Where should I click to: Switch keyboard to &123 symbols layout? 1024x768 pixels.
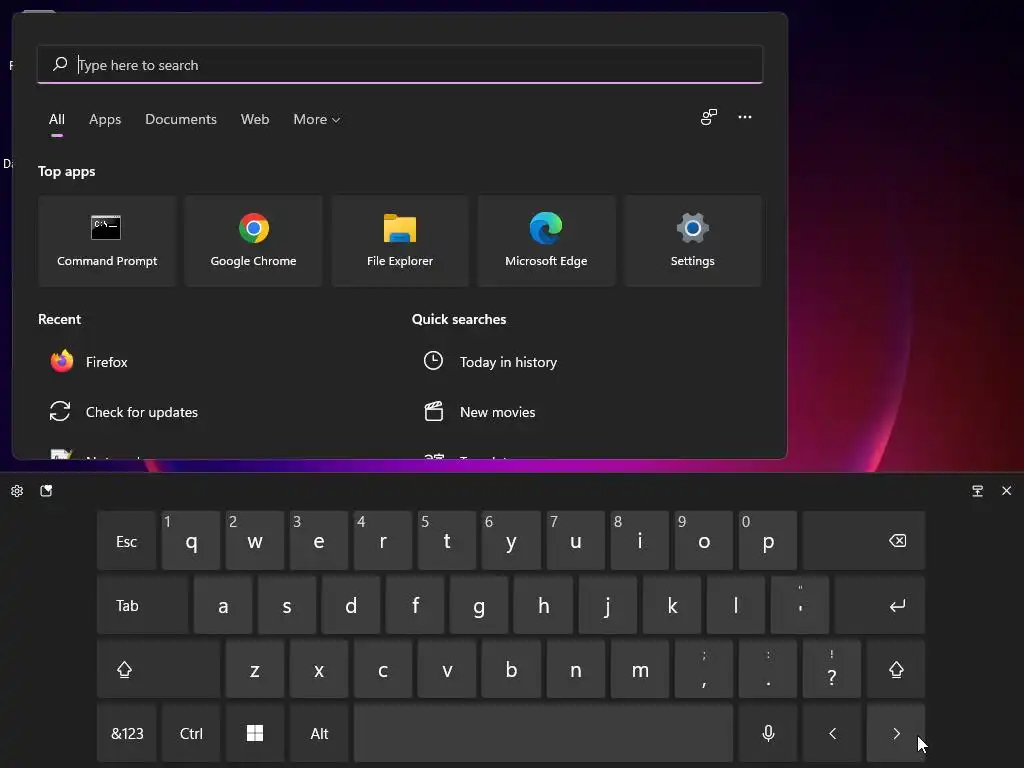click(127, 733)
